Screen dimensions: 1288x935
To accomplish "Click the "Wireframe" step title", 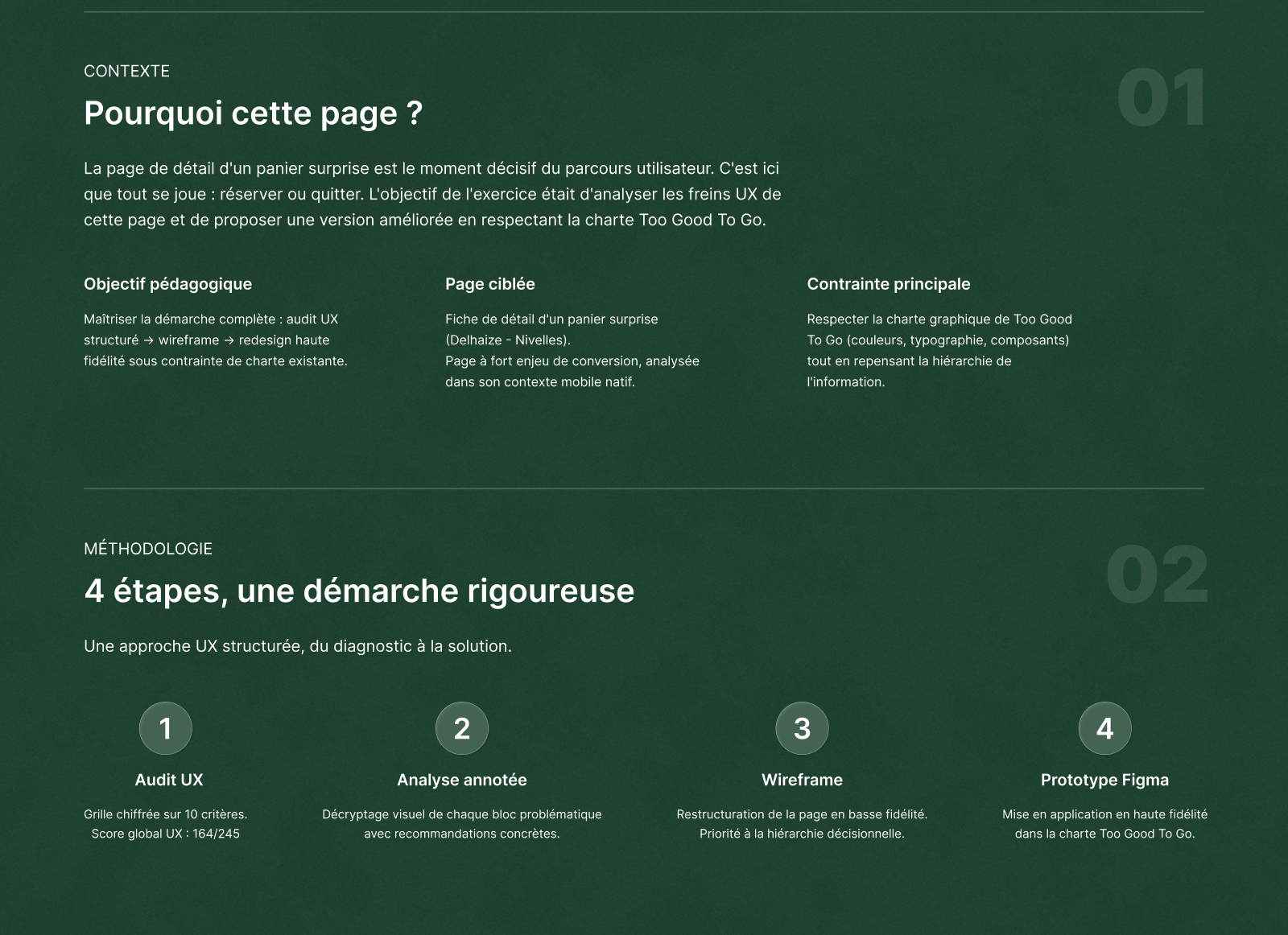I will pyautogui.click(x=802, y=780).
